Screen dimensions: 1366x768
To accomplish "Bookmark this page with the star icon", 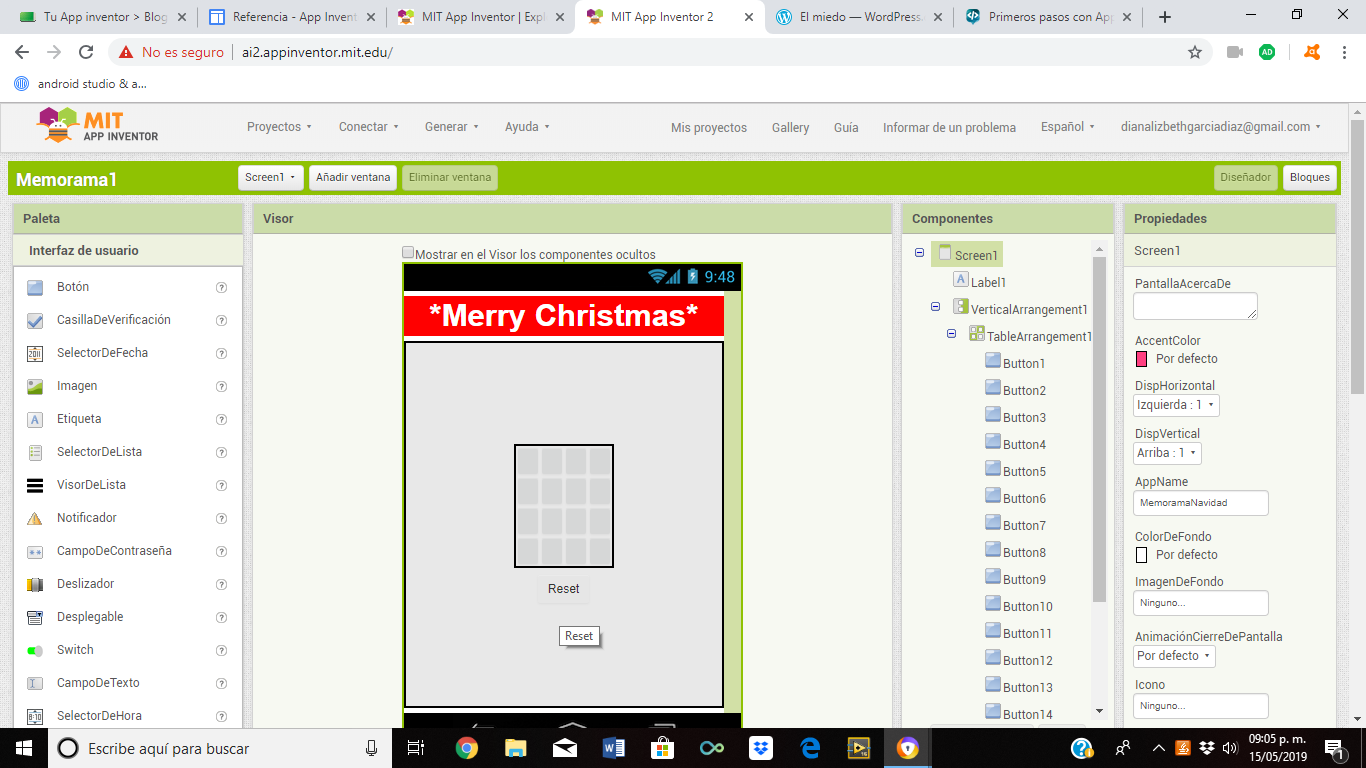I will coord(1194,52).
